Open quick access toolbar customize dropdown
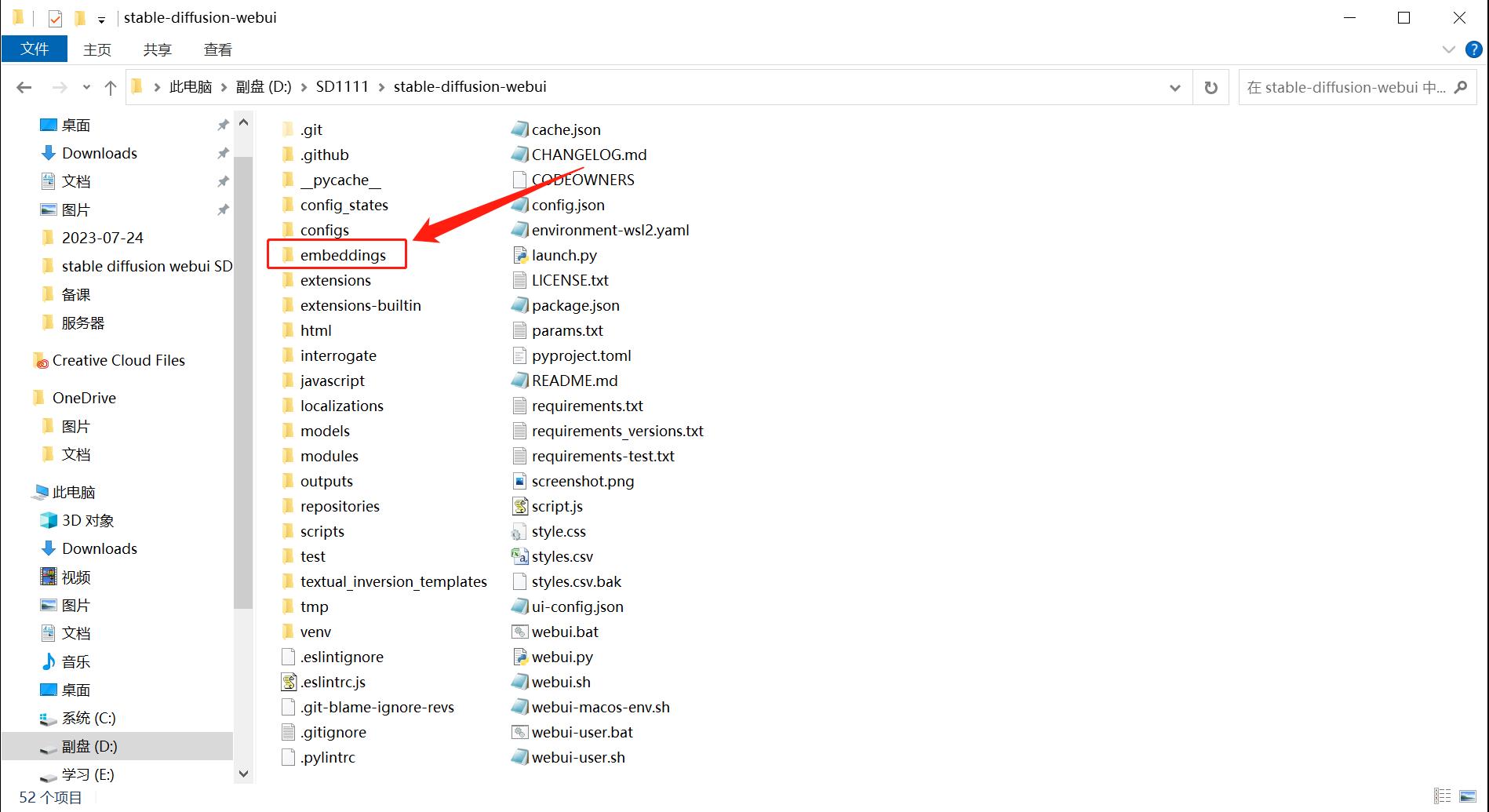Screen dimensions: 1489x812 tap(101, 19)
